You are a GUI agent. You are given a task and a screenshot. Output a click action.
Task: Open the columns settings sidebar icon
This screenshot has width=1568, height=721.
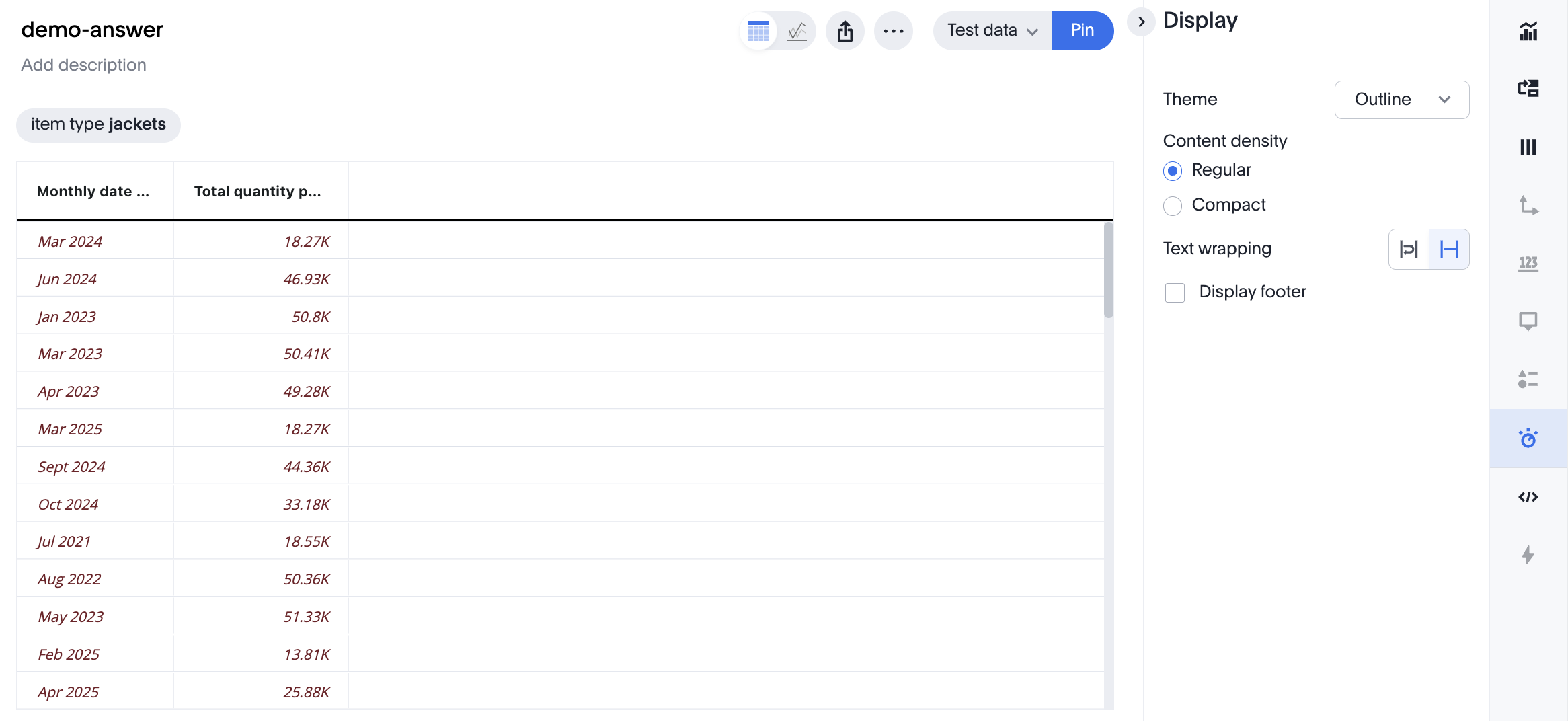[x=1528, y=147]
